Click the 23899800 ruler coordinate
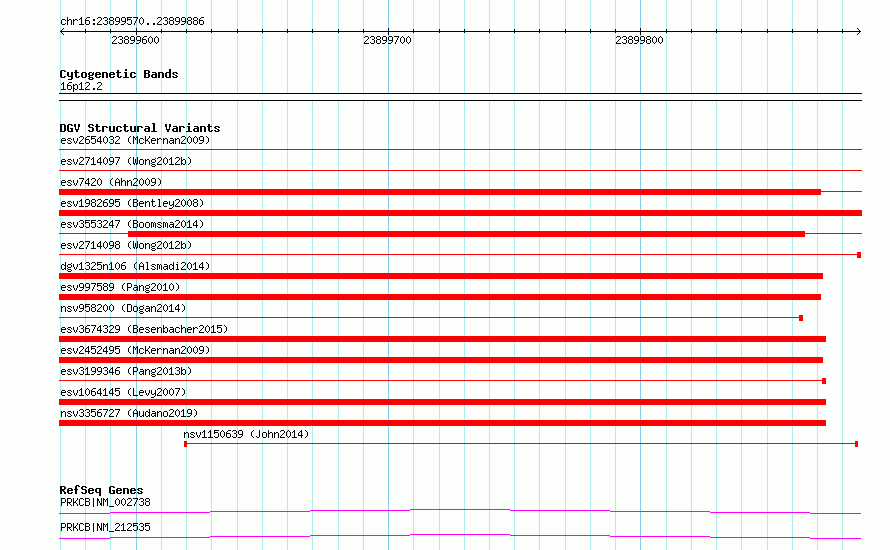The height and width of the screenshot is (550, 890). (x=639, y=40)
